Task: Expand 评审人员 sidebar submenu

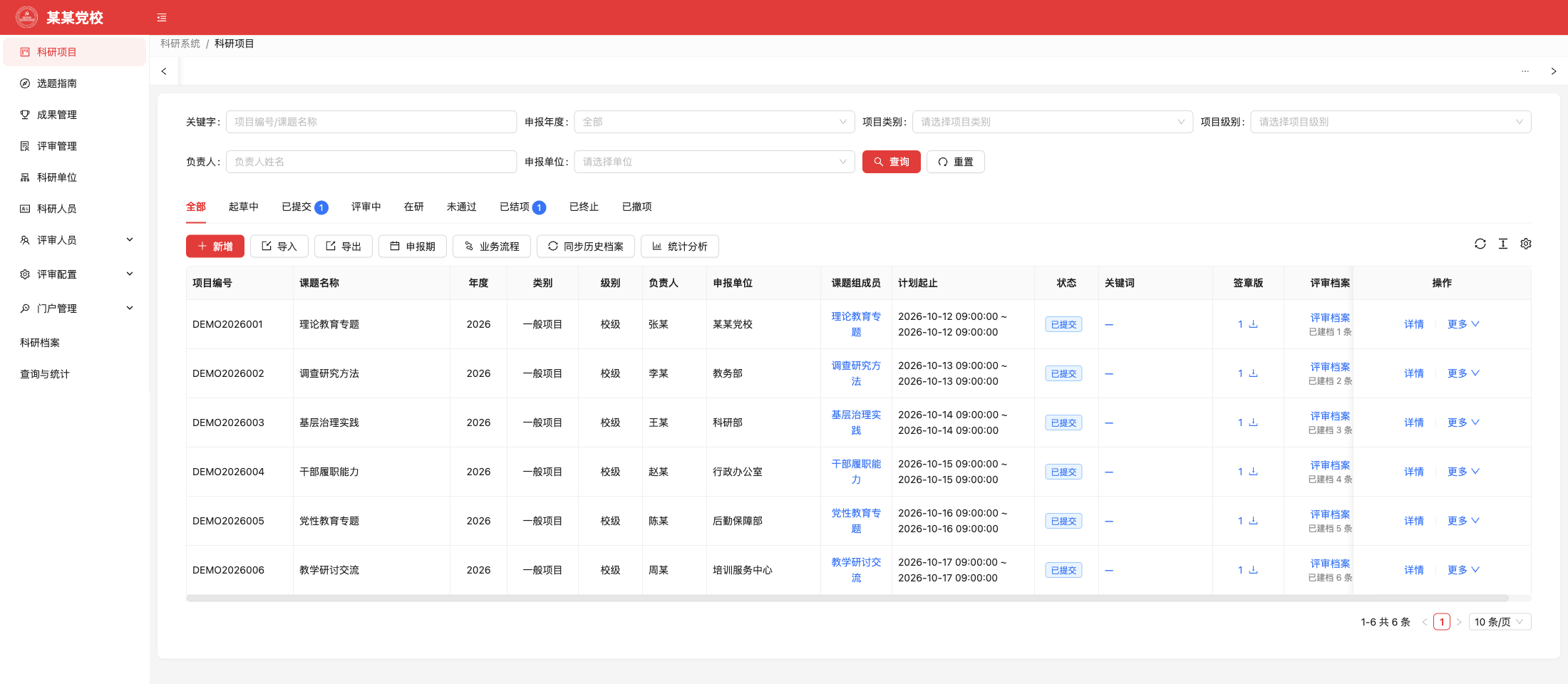Action: 75,240
